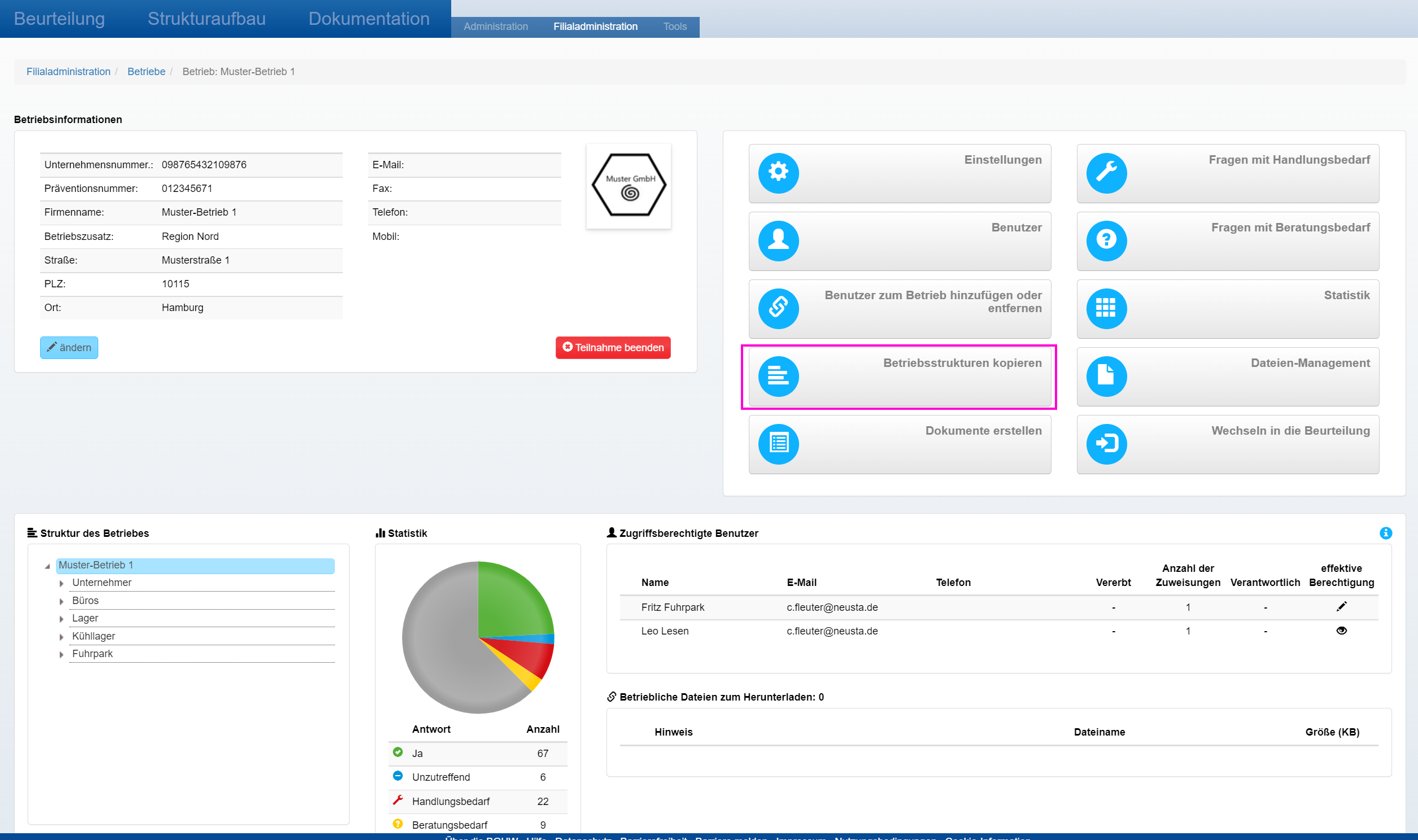This screenshot has height=840, width=1418.
Task: Select Muster-Betrieb 1 in the structure tree
Action: 195,565
